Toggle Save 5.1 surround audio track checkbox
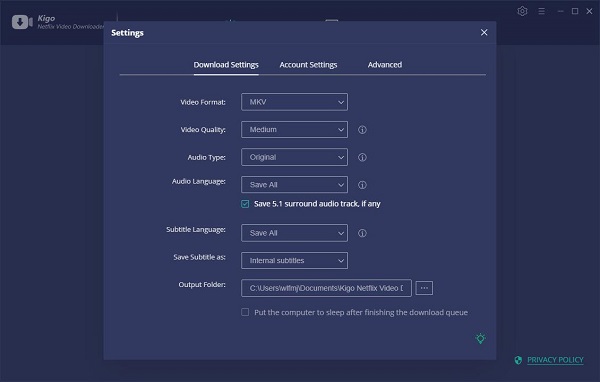Image resolution: width=600 pixels, height=382 pixels. (x=245, y=204)
